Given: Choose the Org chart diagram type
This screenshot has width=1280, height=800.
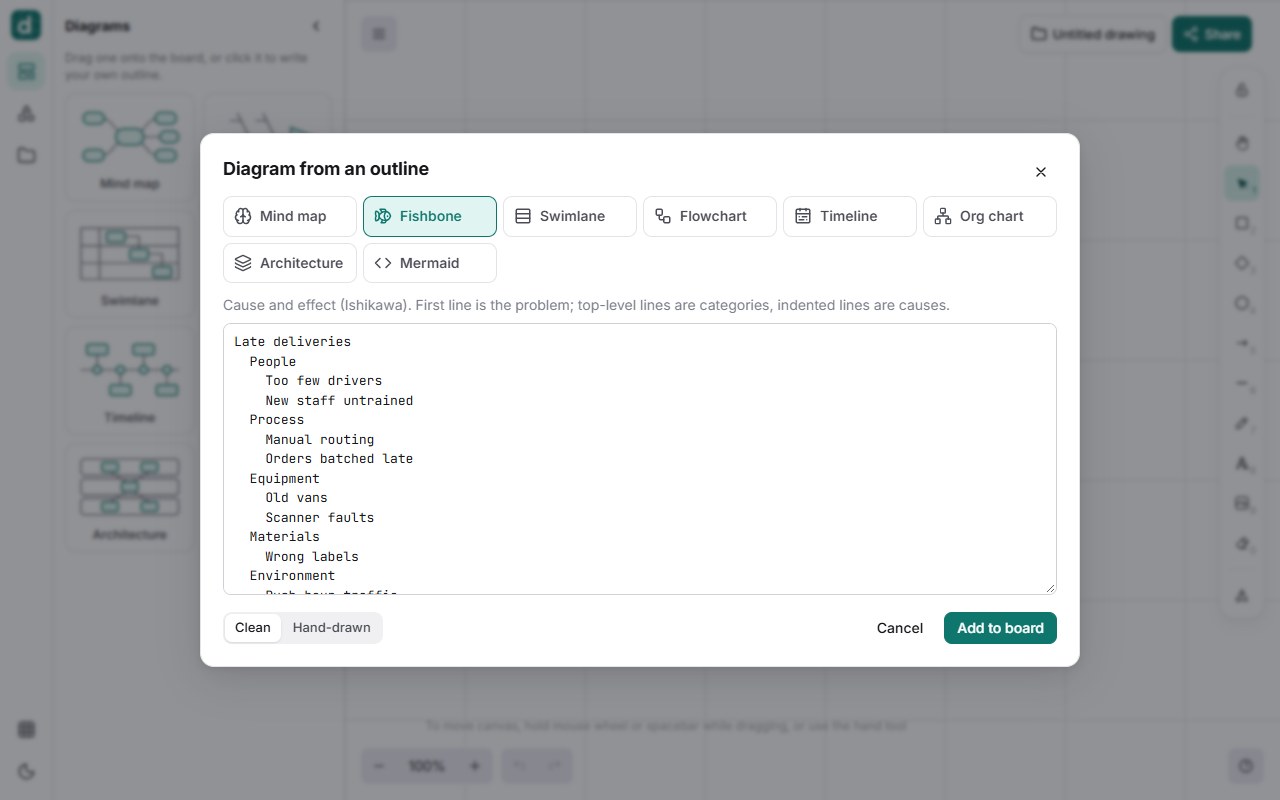Looking at the screenshot, I should coord(990,216).
